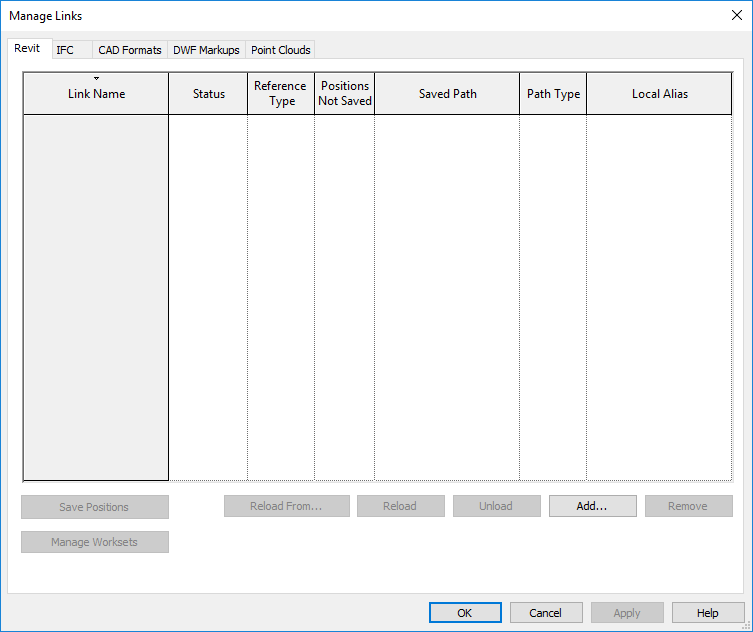
Task: Click the Manage Worksets button
Action: 95,542
